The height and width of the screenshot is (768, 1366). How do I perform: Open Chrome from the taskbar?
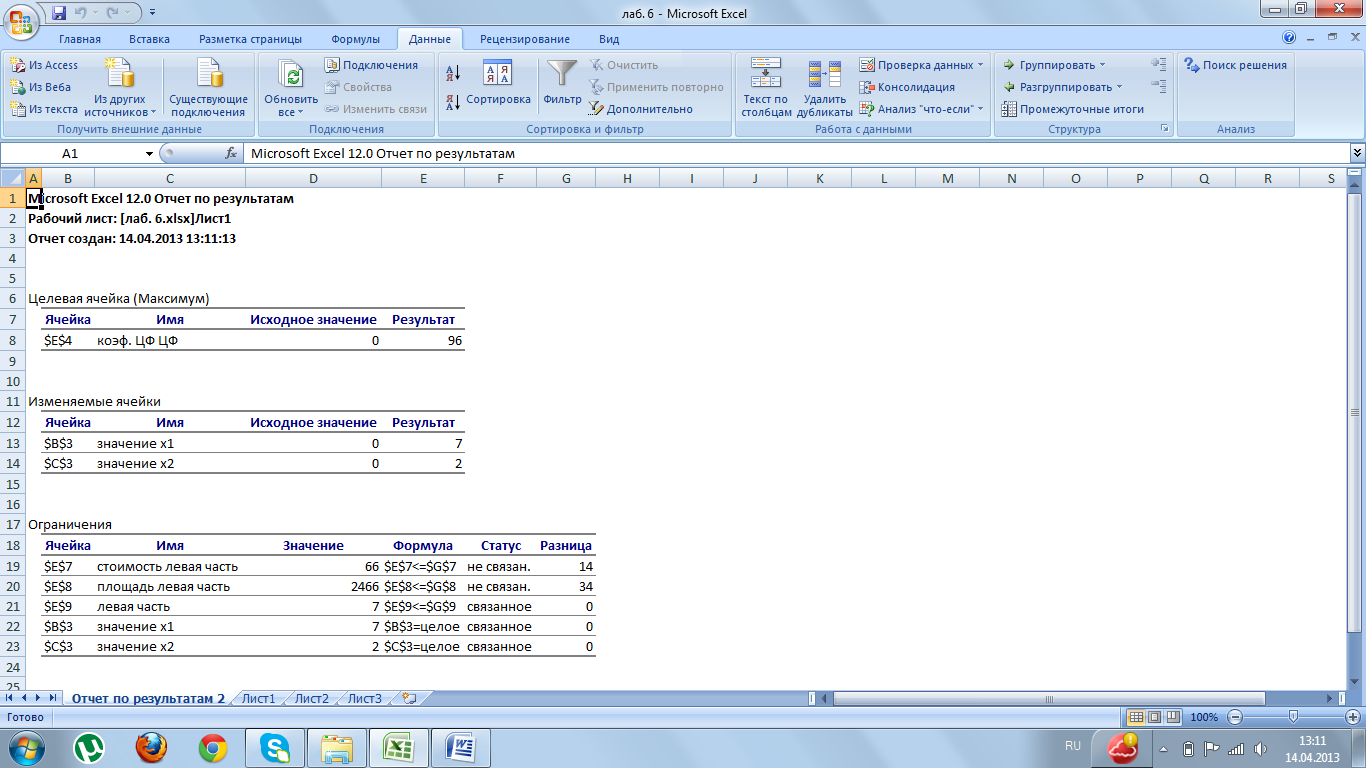click(212, 747)
